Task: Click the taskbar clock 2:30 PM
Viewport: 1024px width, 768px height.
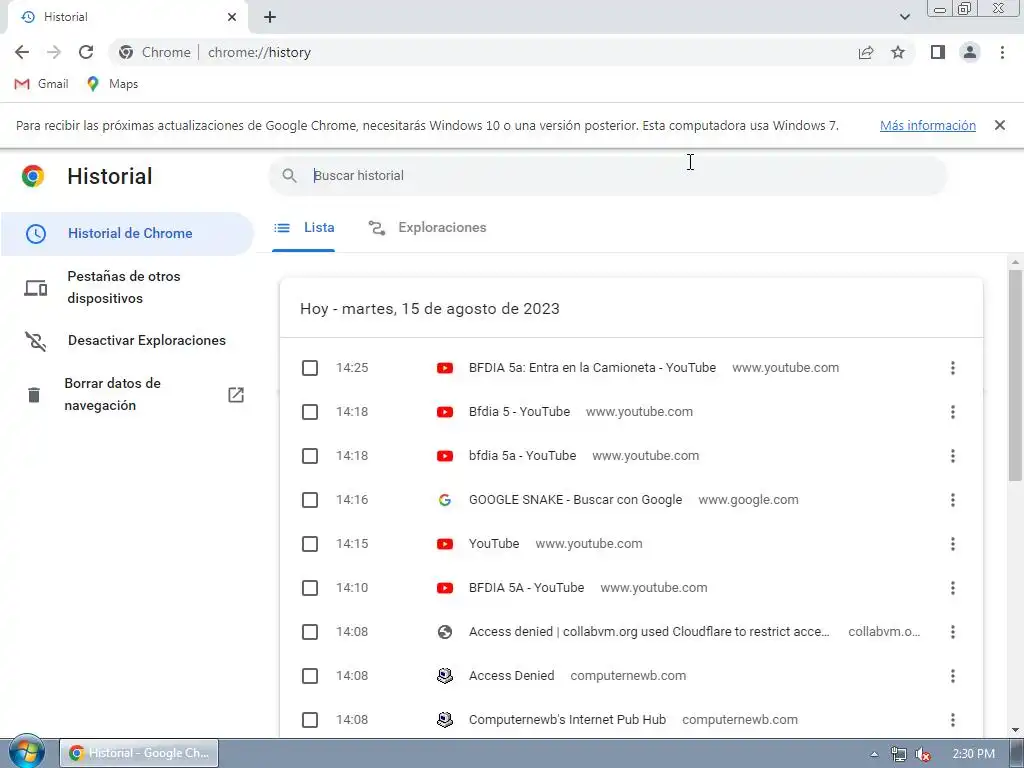Action: pos(973,754)
